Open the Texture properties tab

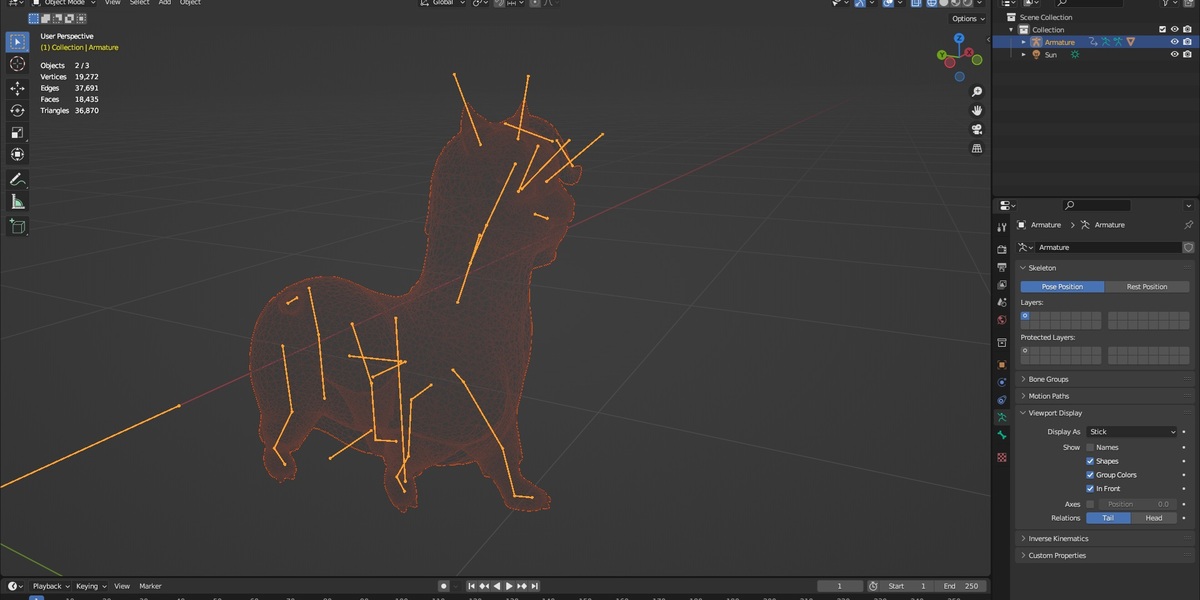(x=1002, y=457)
